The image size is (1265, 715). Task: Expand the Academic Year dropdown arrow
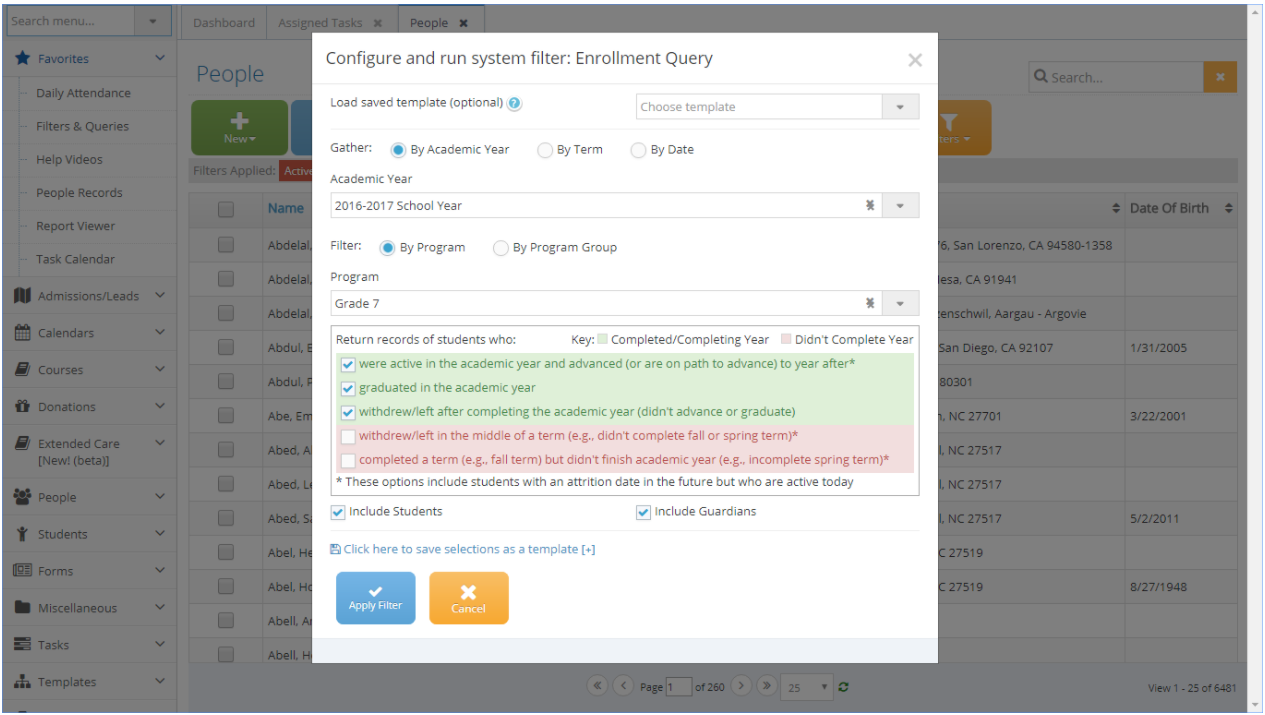tap(900, 205)
